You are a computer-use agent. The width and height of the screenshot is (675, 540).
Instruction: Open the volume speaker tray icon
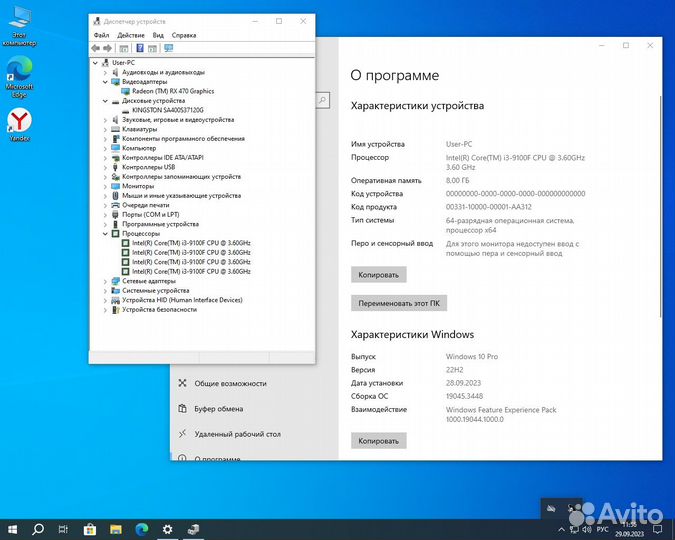click(x=587, y=530)
